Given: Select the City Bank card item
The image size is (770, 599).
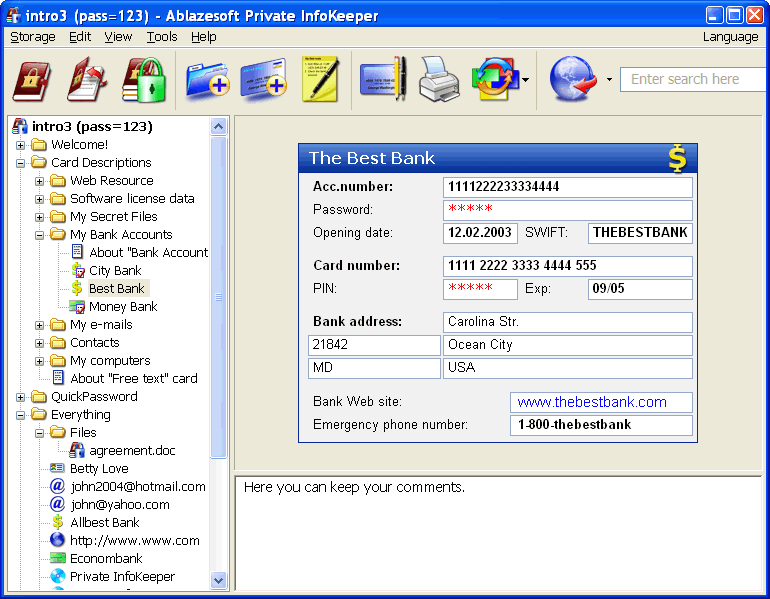Looking at the screenshot, I should click(115, 271).
